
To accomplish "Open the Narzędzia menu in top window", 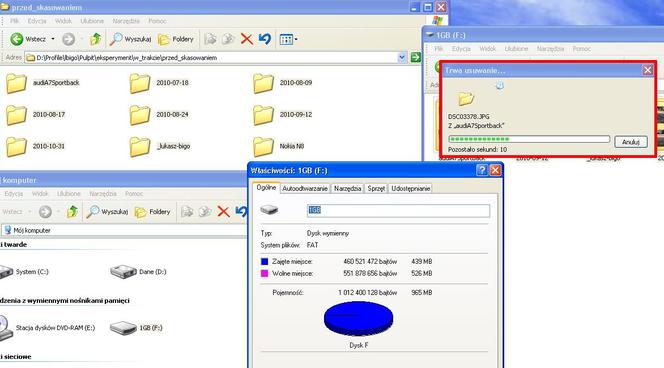I will coord(126,21).
